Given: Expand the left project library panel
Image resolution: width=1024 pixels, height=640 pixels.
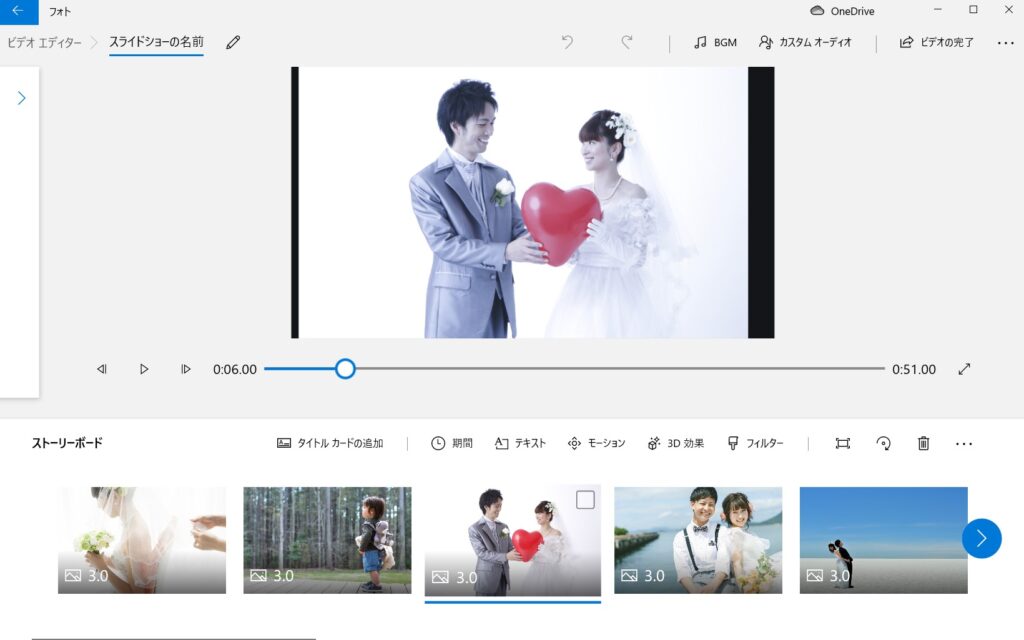Looking at the screenshot, I should pyautogui.click(x=21, y=98).
